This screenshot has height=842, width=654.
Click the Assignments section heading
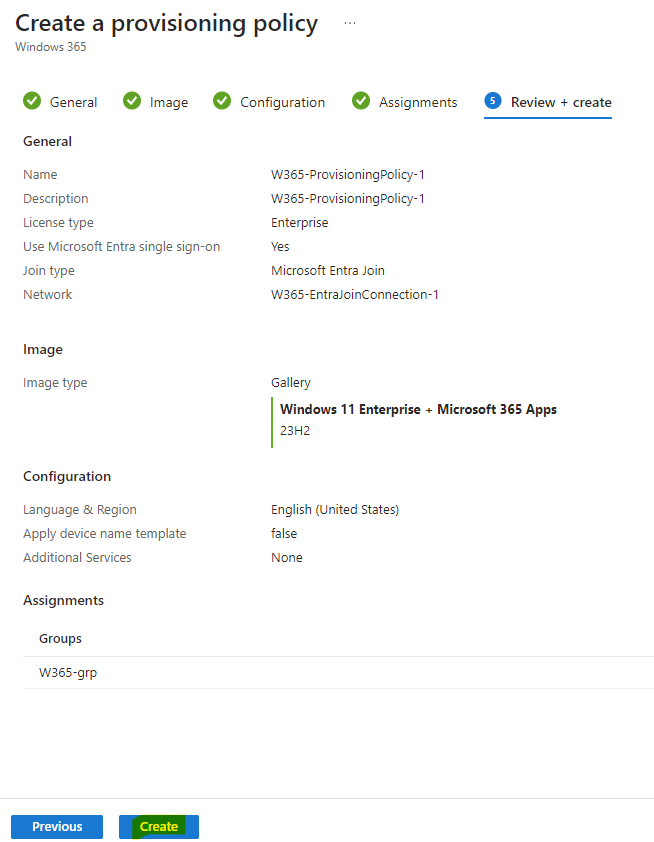pos(63,600)
